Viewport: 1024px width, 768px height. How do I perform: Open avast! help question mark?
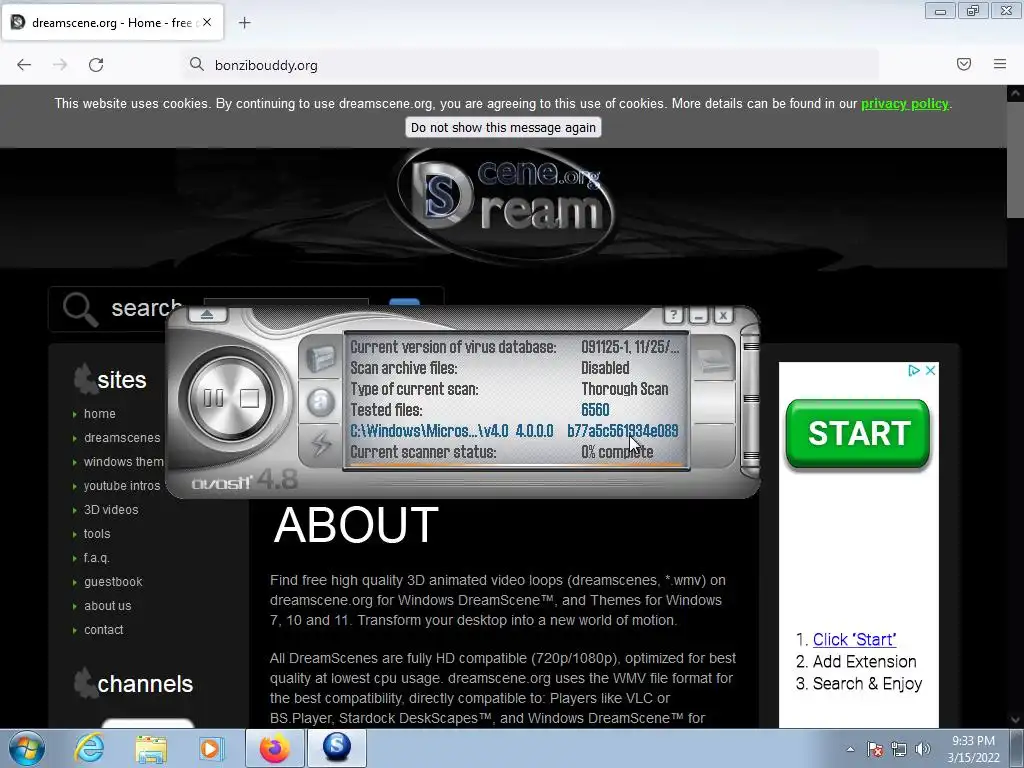[x=673, y=315]
